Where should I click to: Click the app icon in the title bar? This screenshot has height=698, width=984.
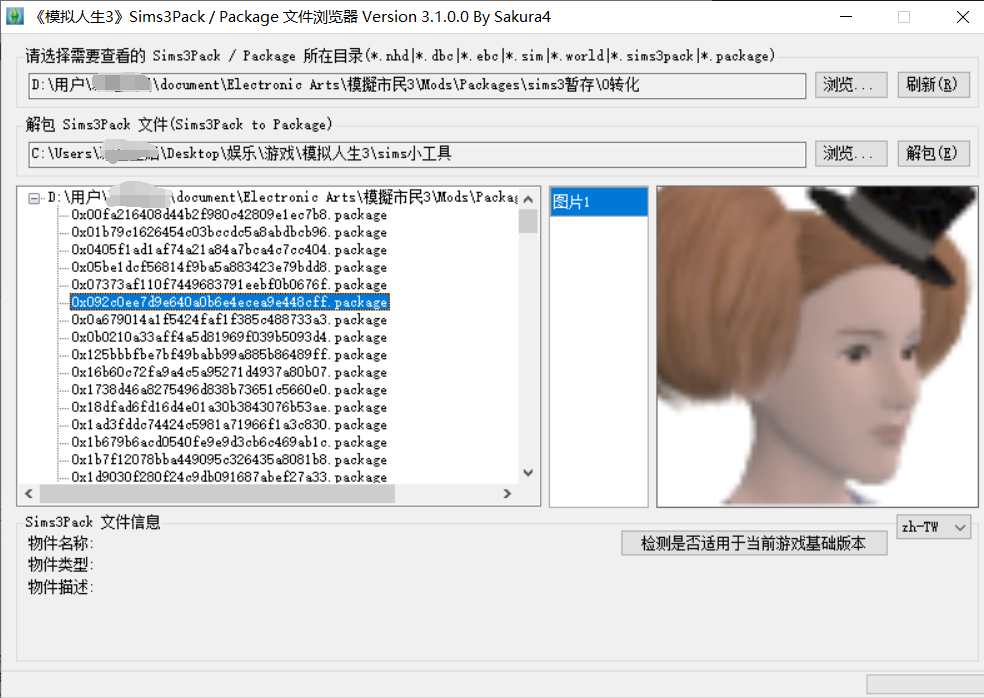click(x=14, y=16)
